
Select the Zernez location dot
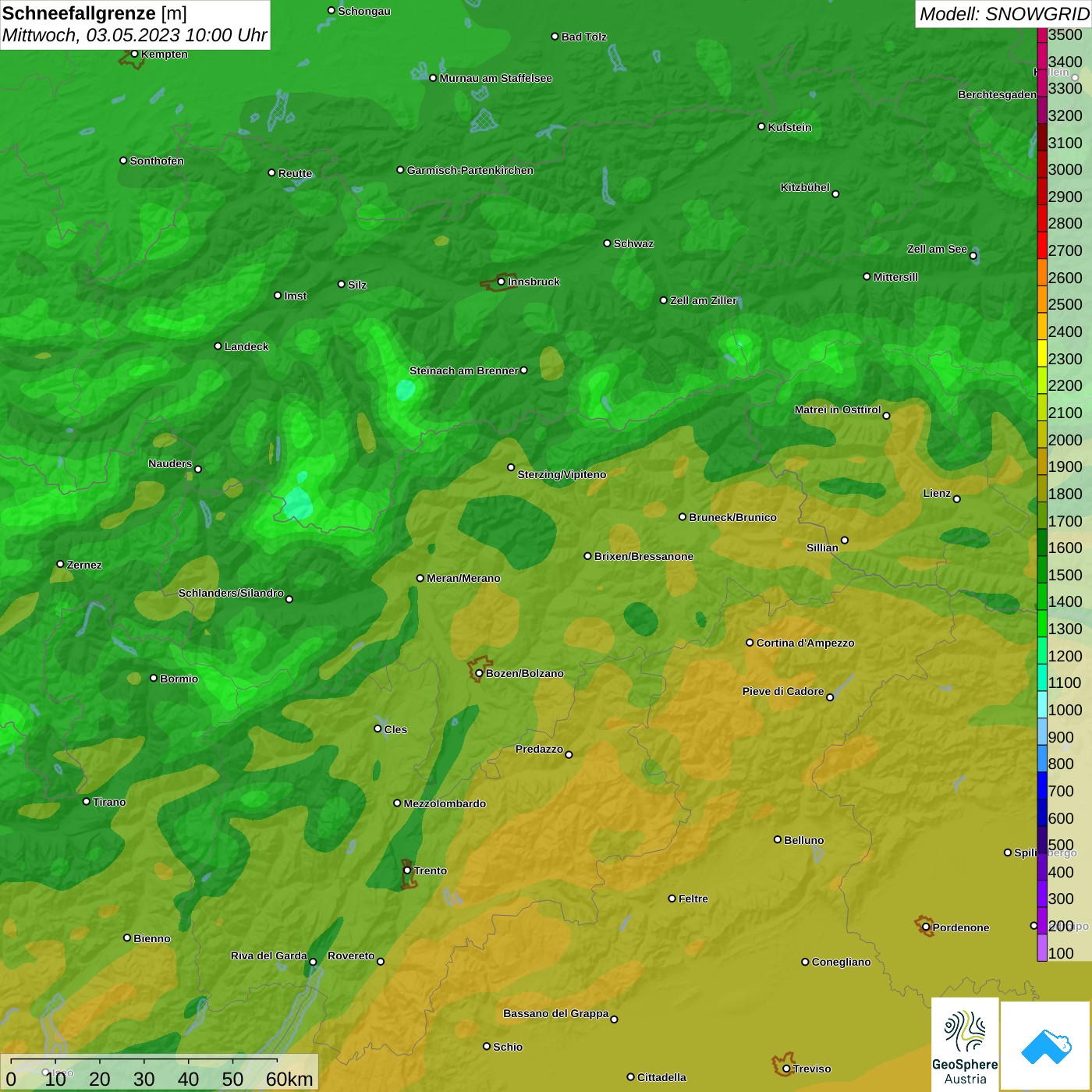(60, 564)
